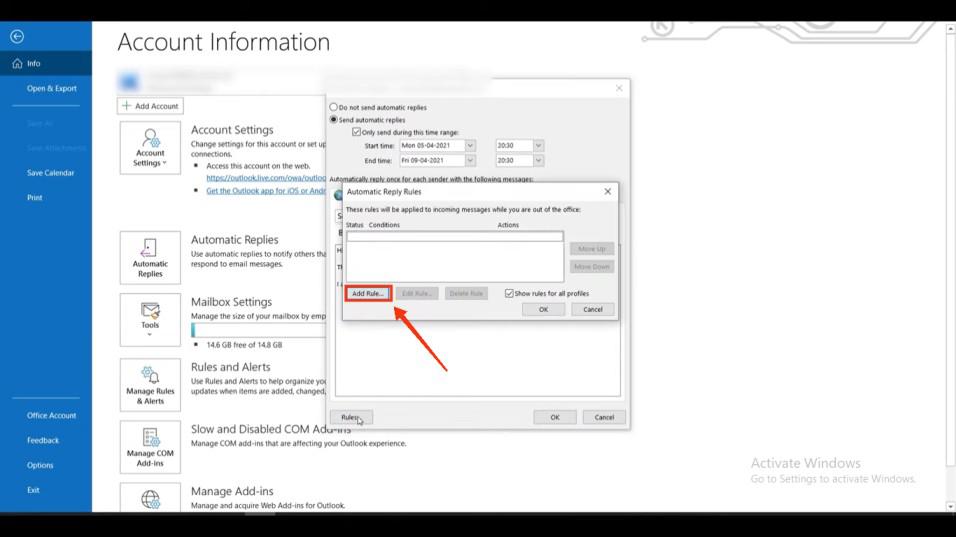Open the mailbox Tools icon button
Viewport: 956px width, 537px height.
coord(150,320)
